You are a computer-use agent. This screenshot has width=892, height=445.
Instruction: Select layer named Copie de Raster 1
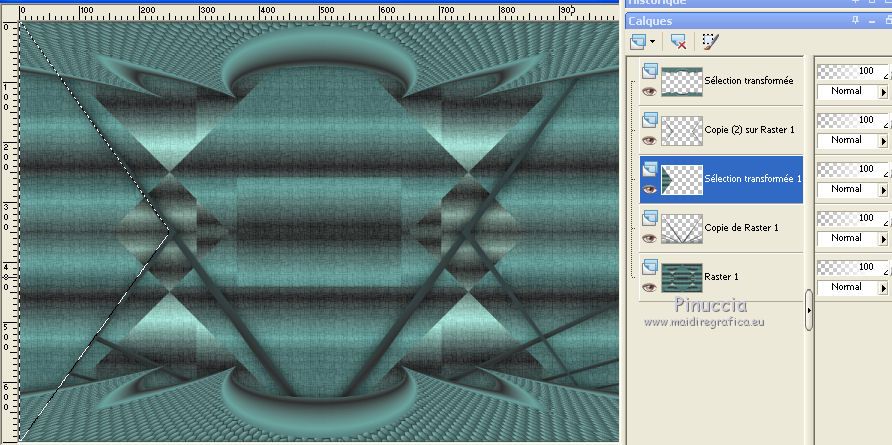point(741,228)
